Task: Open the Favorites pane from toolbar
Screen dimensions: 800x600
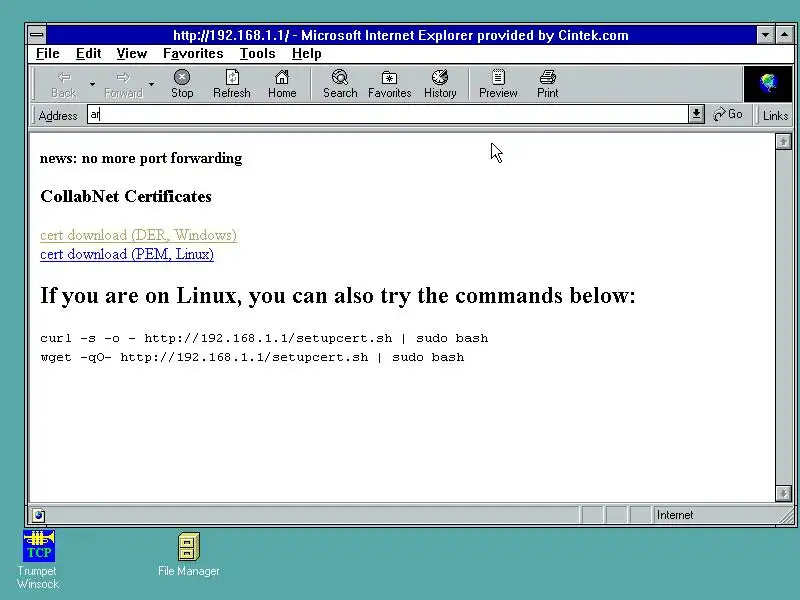Action: click(389, 84)
